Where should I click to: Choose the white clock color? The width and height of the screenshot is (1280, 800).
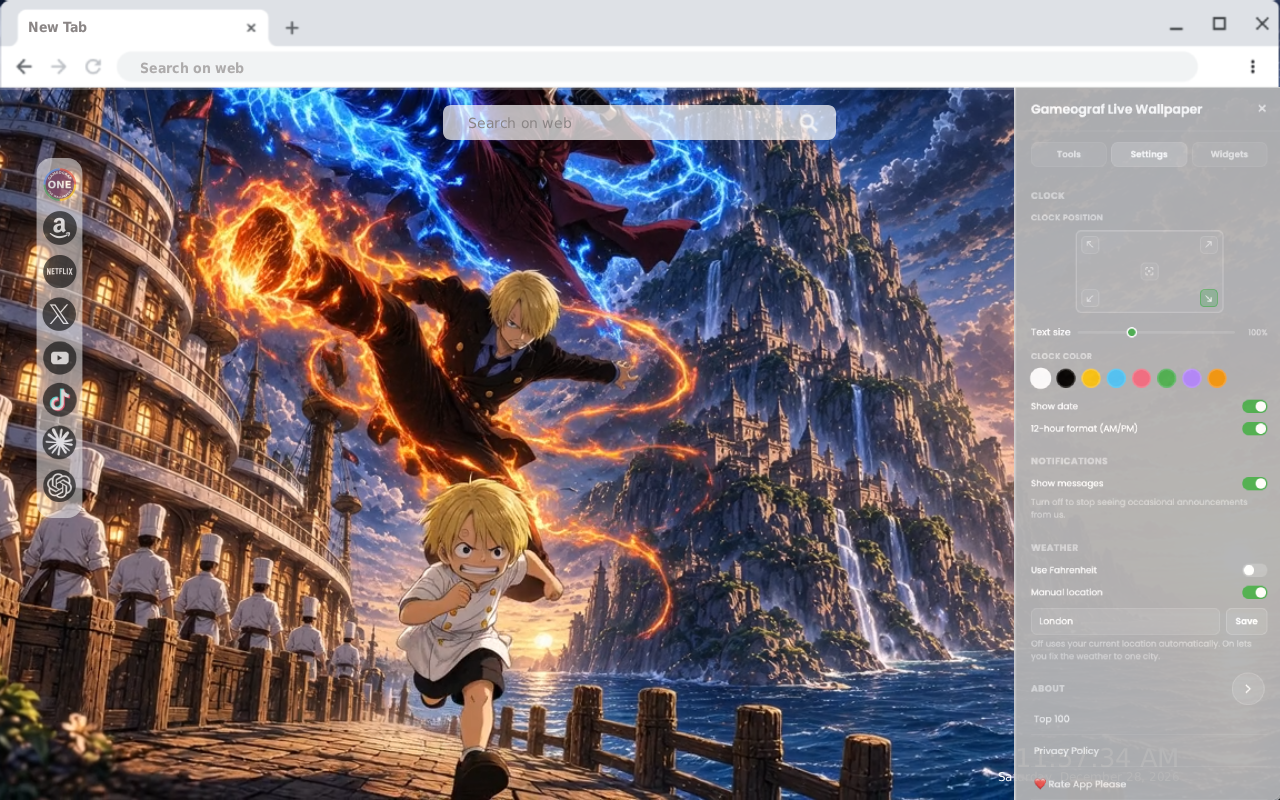1041,378
